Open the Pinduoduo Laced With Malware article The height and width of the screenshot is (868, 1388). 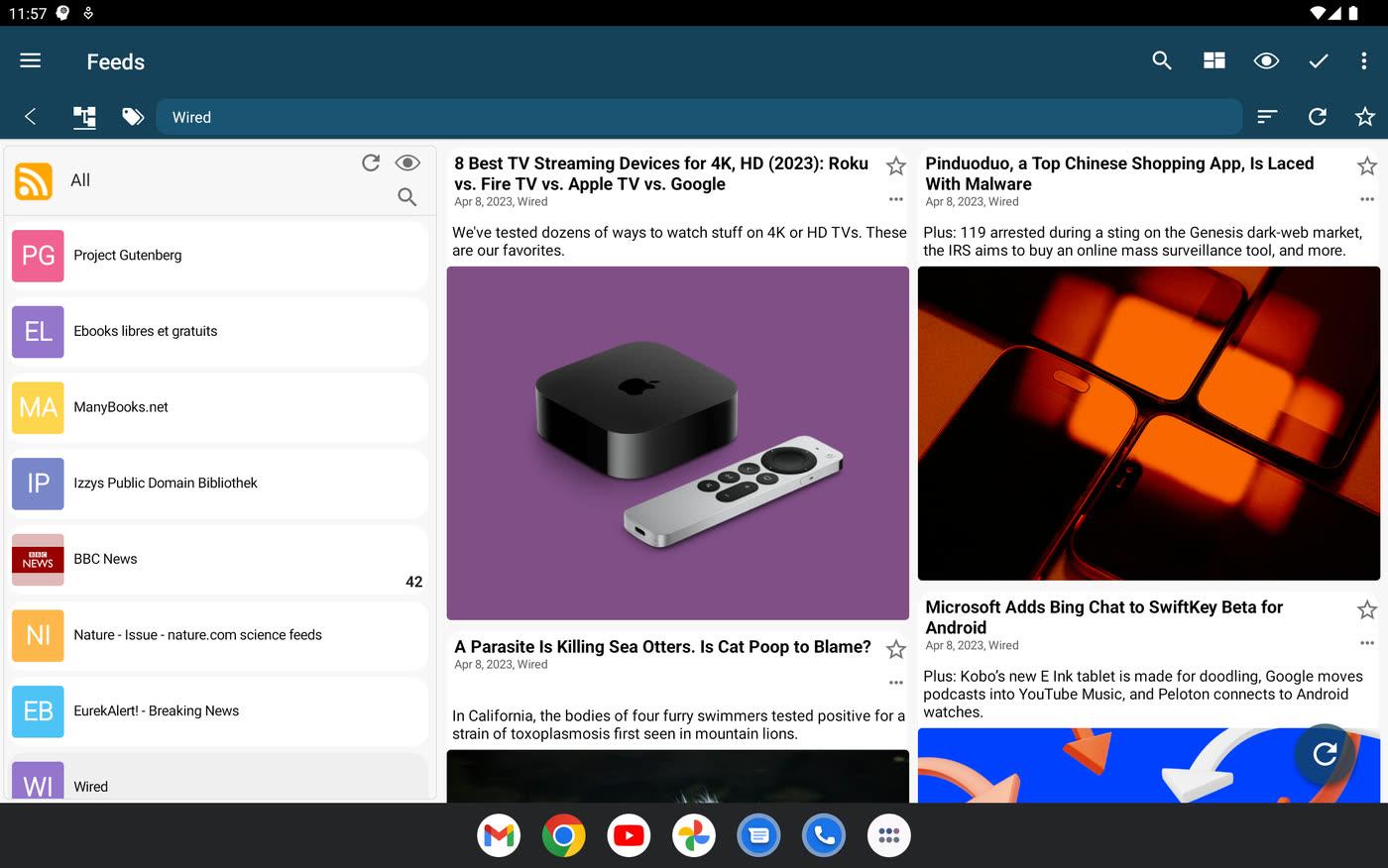click(x=1119, y=173)
